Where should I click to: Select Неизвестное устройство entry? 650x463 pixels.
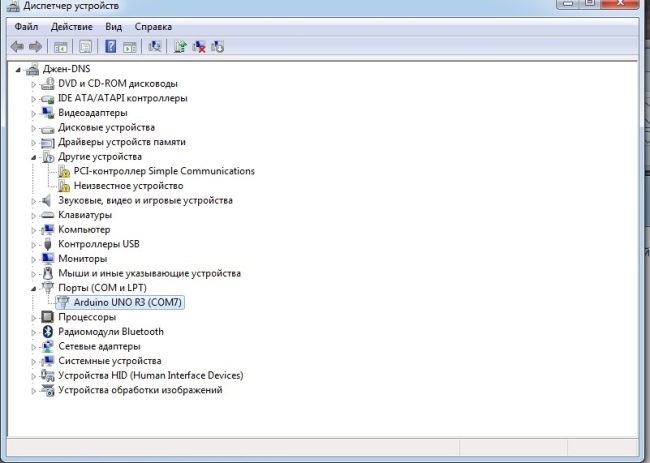click(128, 186)
